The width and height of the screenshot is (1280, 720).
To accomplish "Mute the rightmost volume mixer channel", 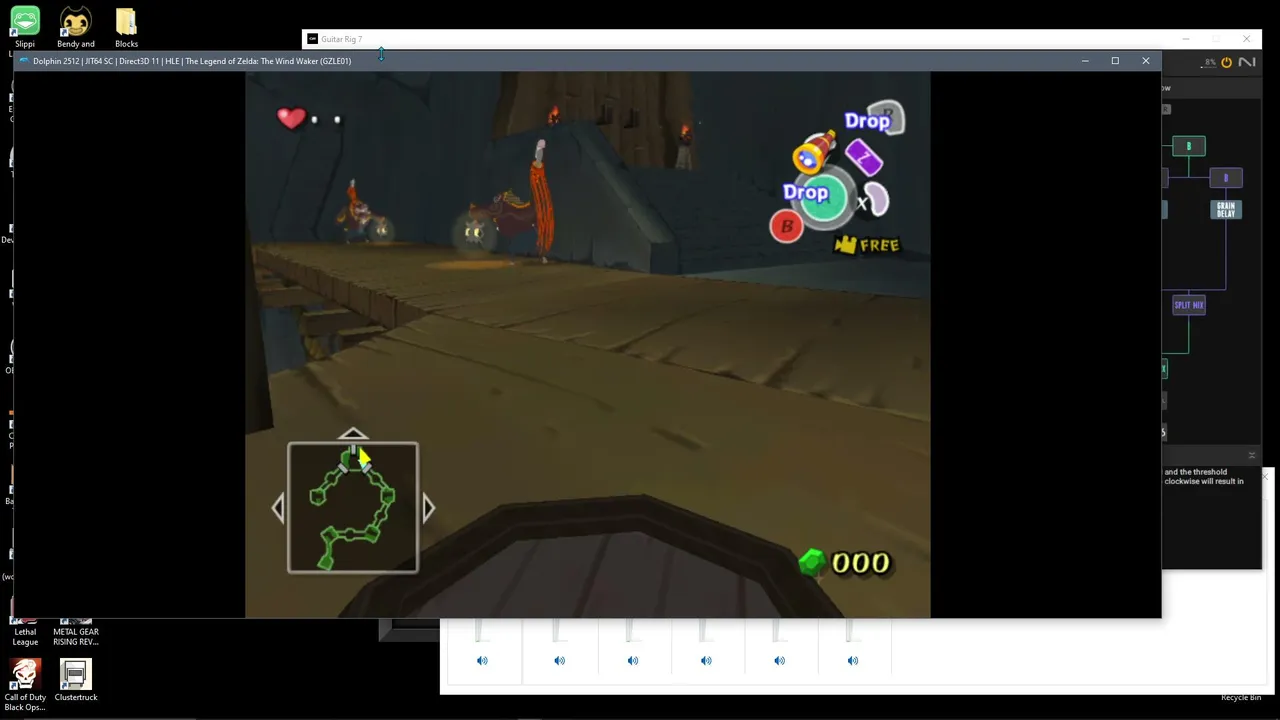I will pos(853,660).
